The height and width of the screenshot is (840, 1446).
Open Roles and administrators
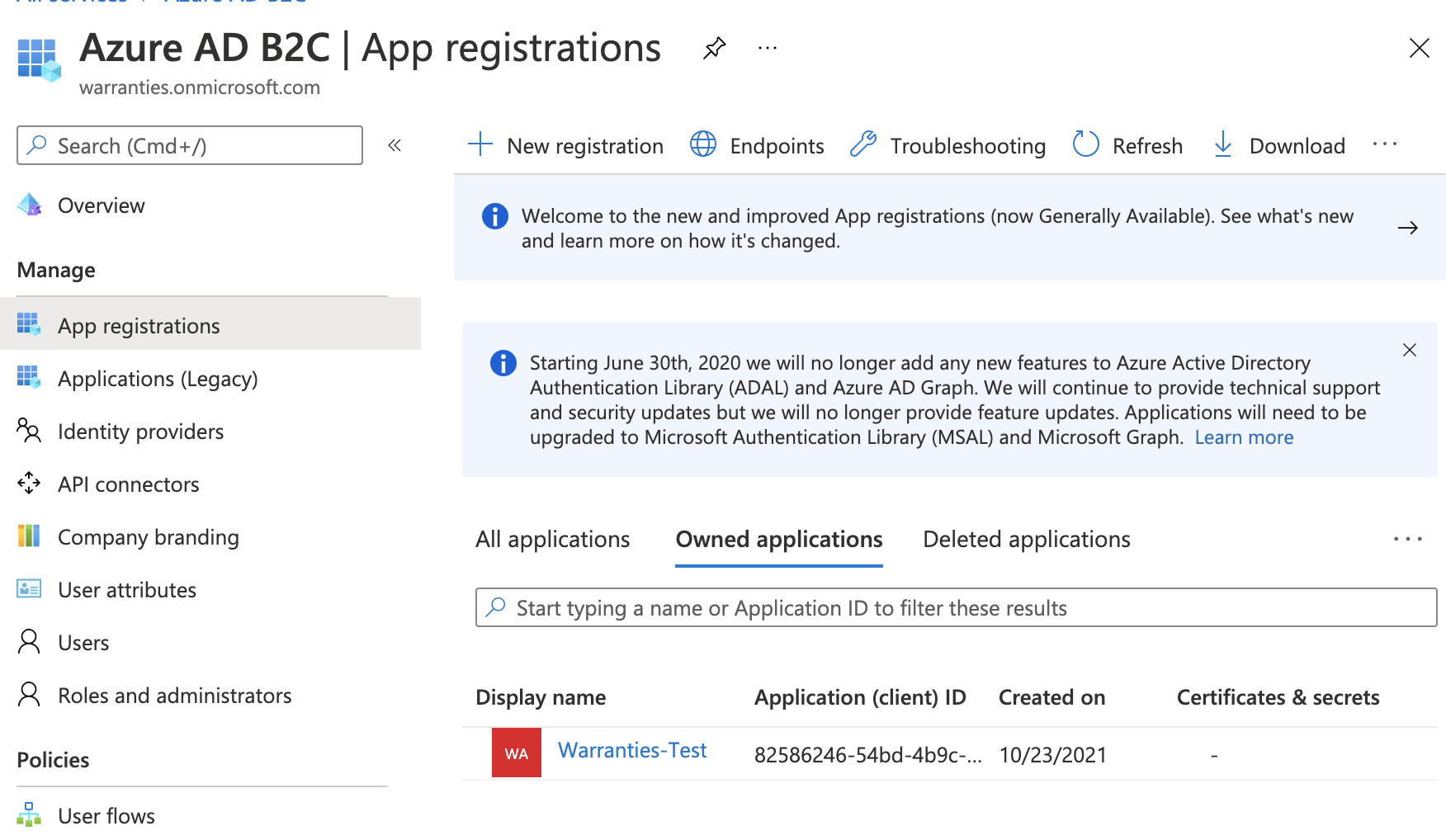(x=175, y=696)
